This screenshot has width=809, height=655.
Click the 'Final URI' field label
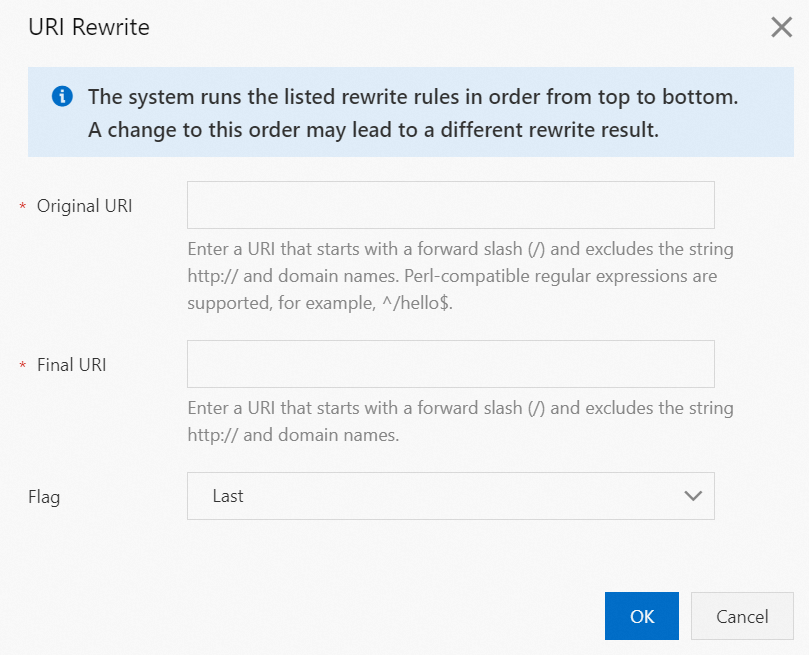(71, 365)
